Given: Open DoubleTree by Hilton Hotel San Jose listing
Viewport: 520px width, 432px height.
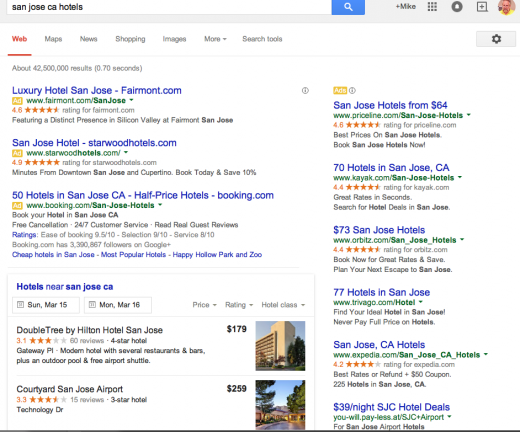Looking at the screenshot, I should (90, 330).
